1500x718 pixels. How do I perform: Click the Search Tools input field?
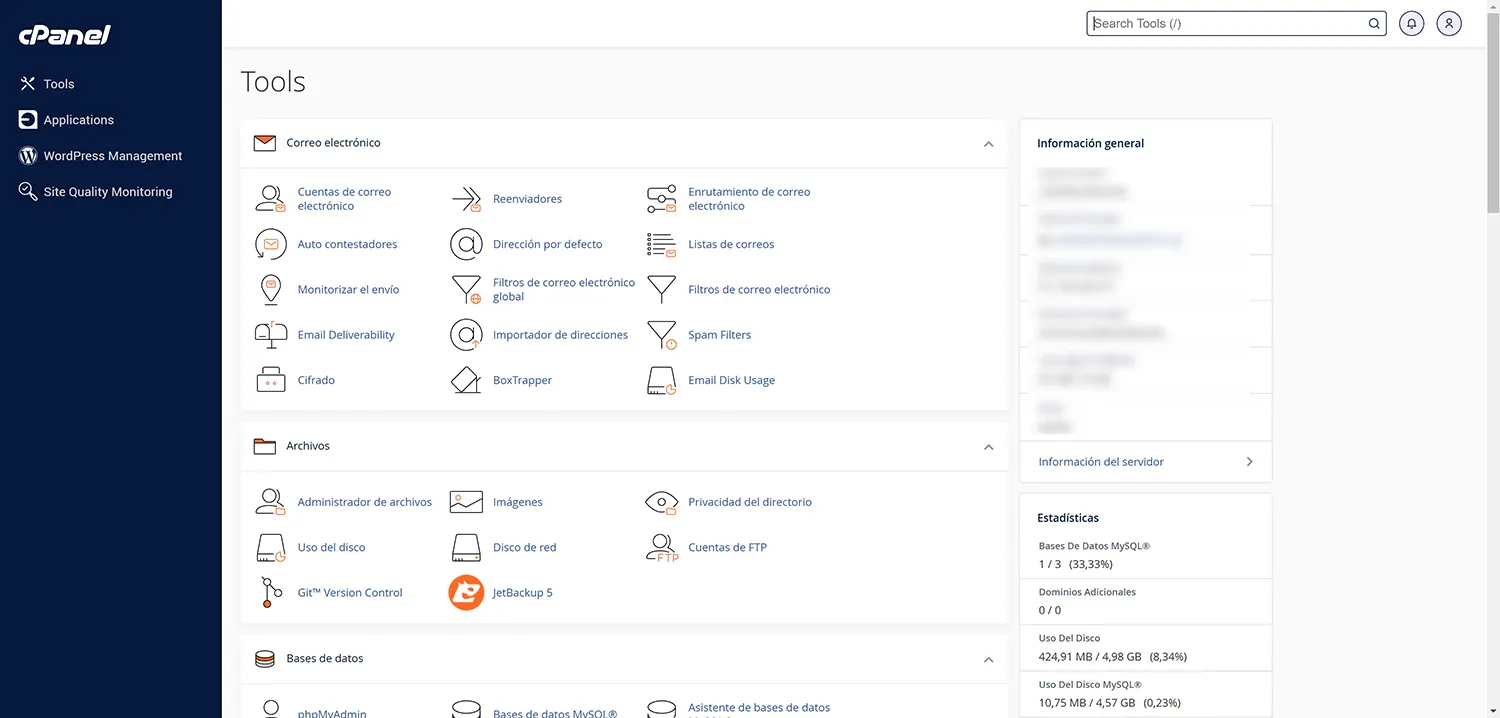1230,22
